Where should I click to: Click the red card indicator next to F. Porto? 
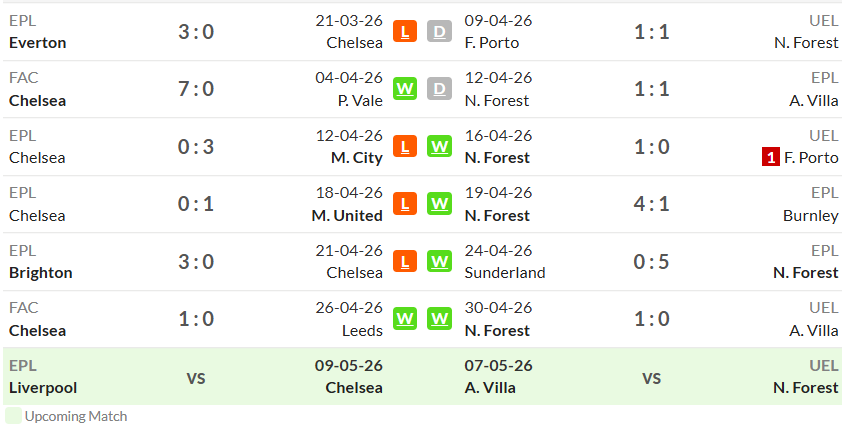tap(771, 158)
